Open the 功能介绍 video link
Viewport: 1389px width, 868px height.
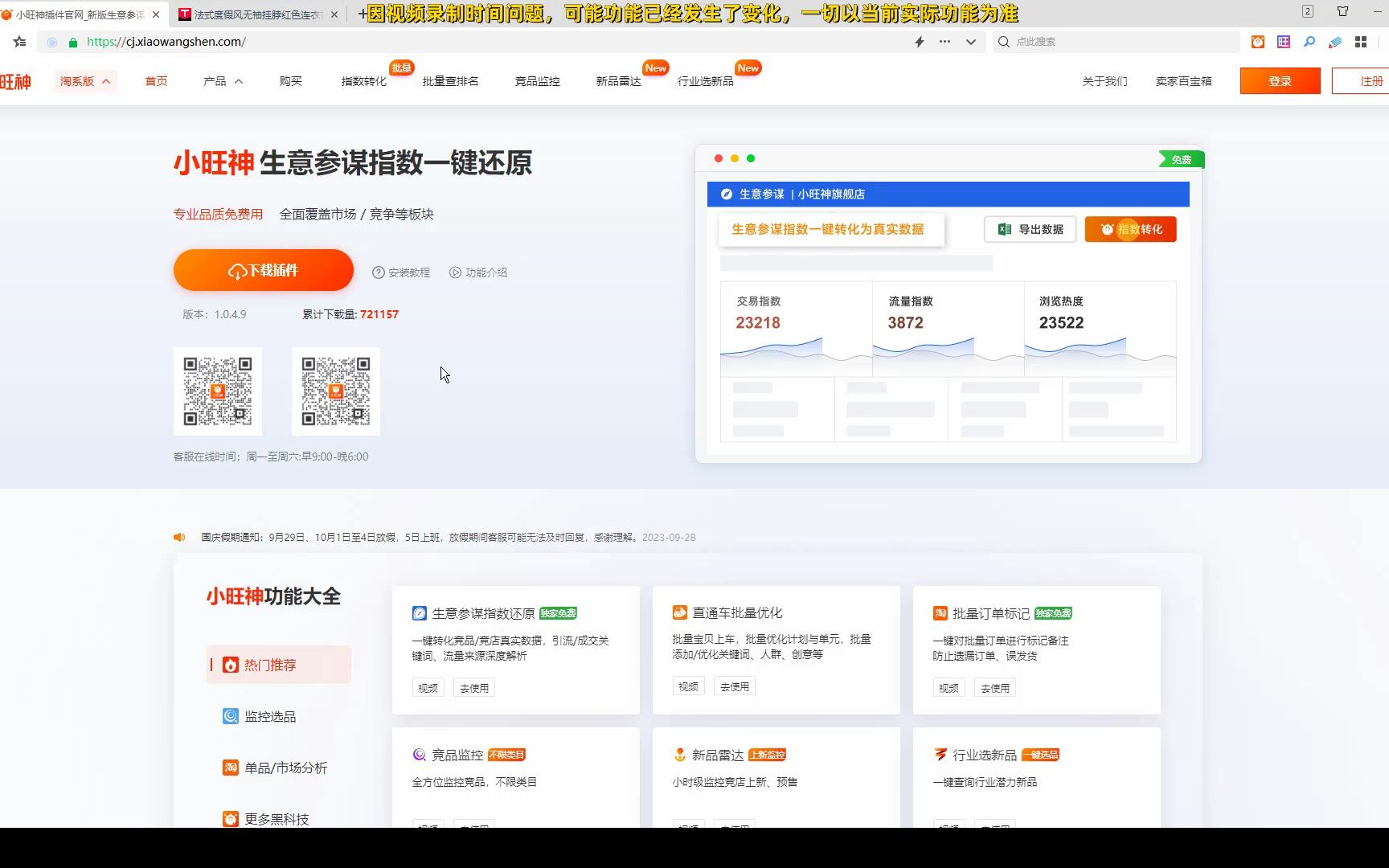coord(478,272)
